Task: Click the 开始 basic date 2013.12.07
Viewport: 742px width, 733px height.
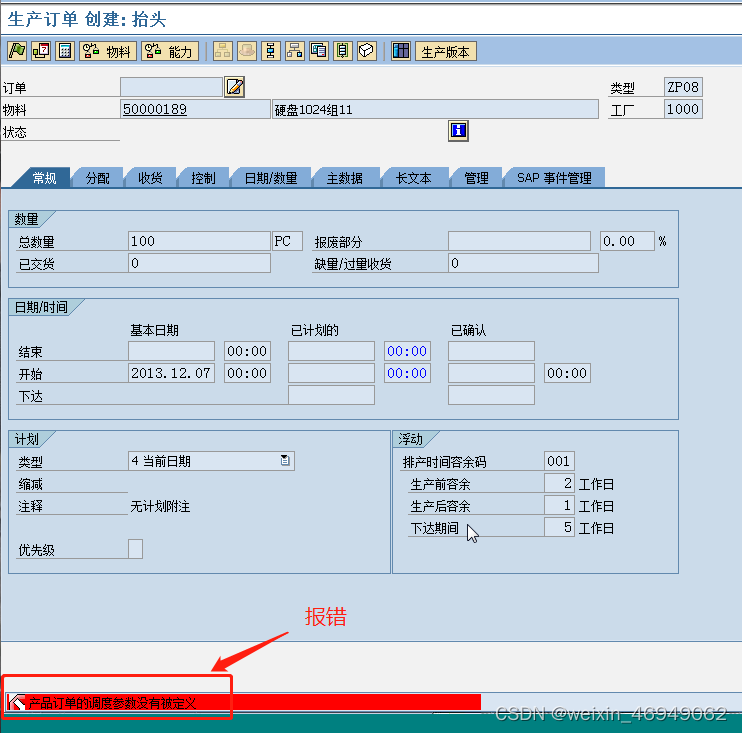Action: (171, 373)
